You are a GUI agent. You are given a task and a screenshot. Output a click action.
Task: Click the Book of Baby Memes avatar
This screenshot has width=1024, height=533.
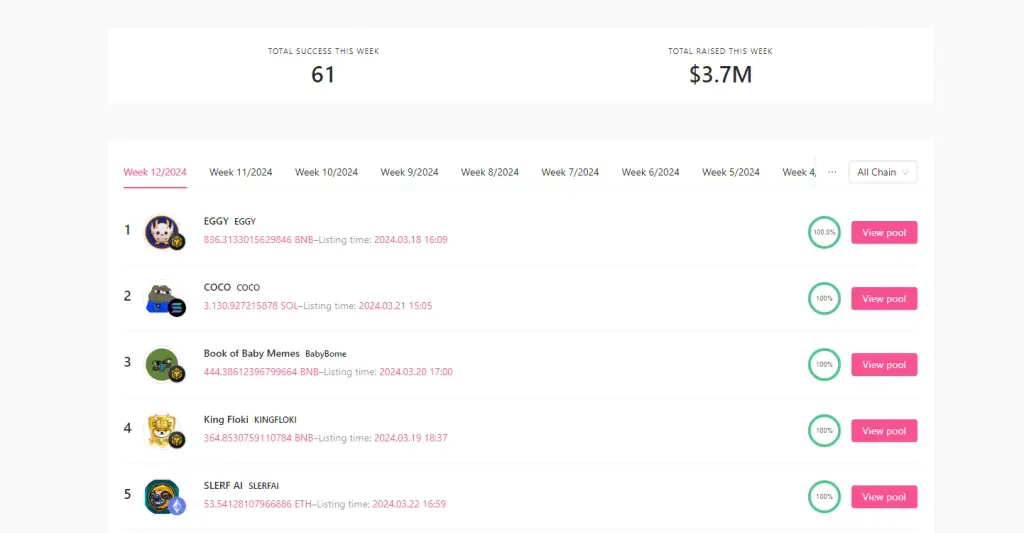click(x=163, y=364)
